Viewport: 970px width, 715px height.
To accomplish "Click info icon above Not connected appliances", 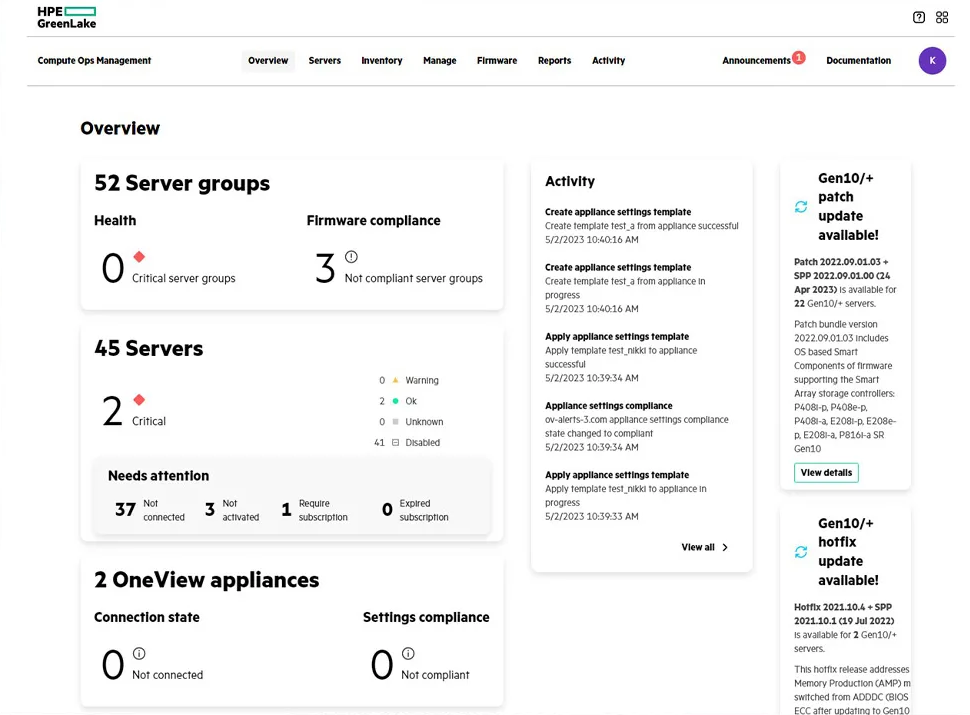I will tap(139, 653).
